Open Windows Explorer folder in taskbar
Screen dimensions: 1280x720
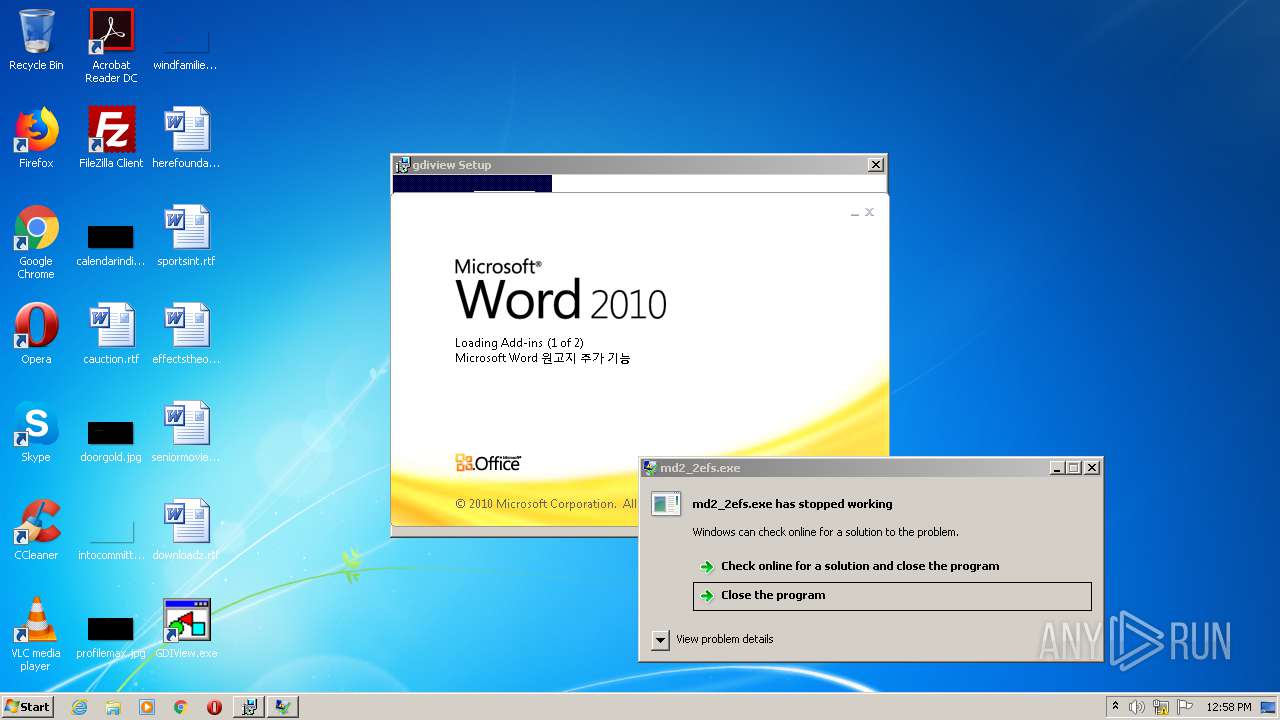point(113,707)
